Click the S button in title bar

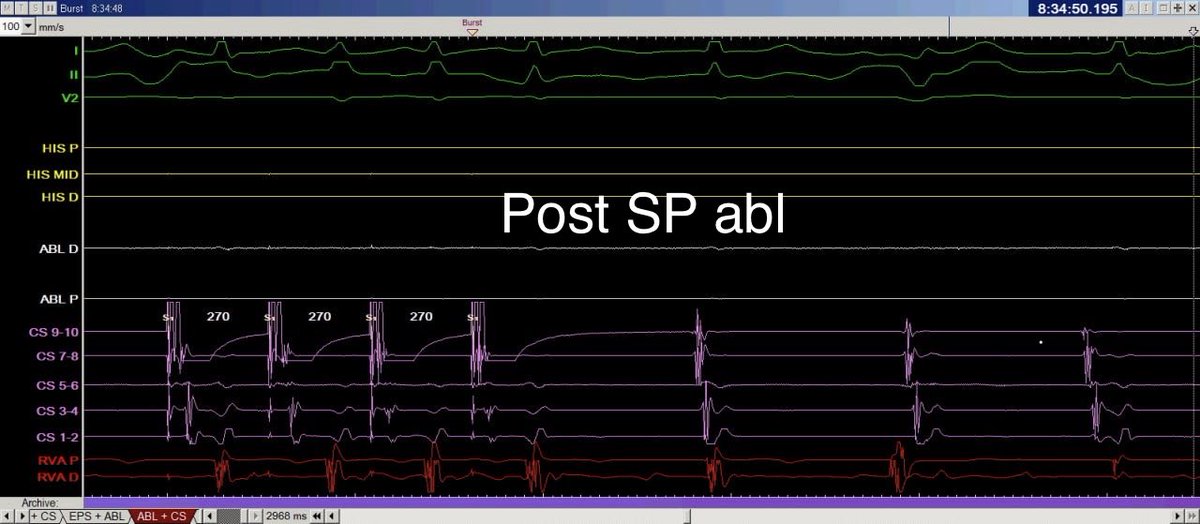[x=36, y=8]
